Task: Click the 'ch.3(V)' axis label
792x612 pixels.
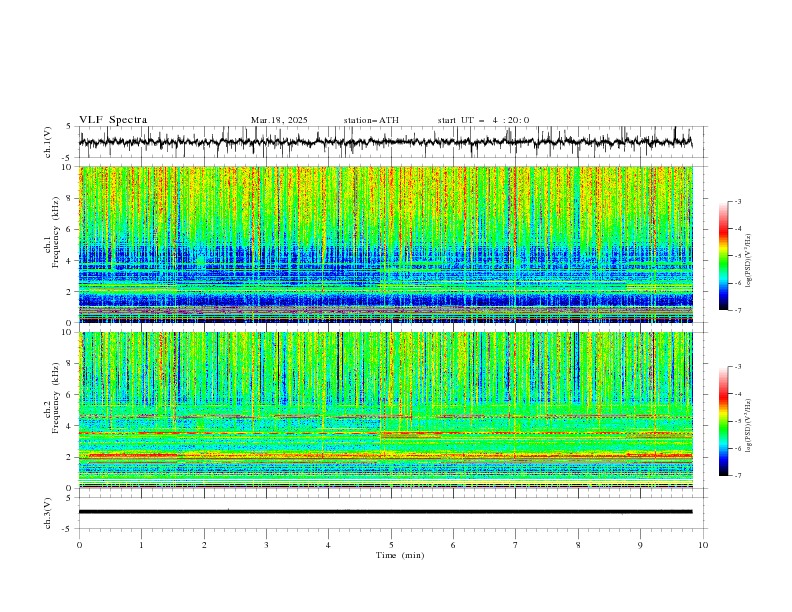Action: (x=47, y=513)
